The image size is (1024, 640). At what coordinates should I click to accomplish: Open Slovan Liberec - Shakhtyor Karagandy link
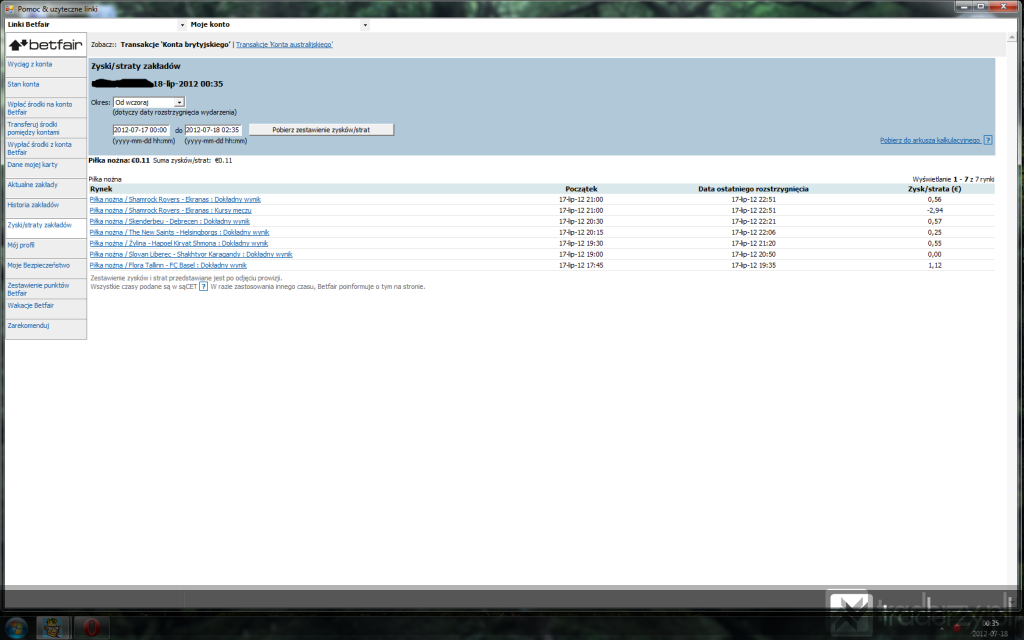191,255
